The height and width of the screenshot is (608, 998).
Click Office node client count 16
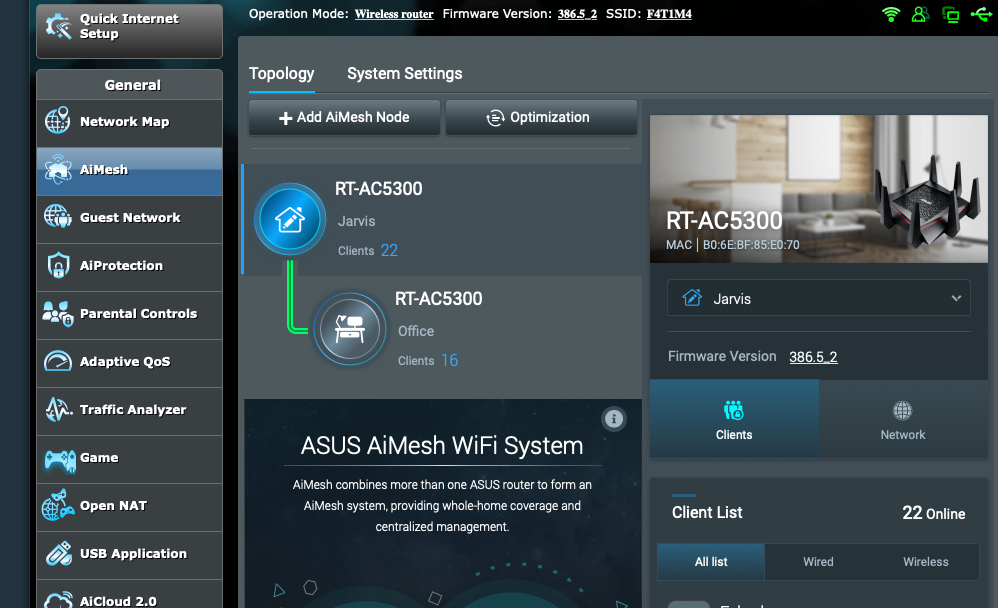click(x=449, y=360)
